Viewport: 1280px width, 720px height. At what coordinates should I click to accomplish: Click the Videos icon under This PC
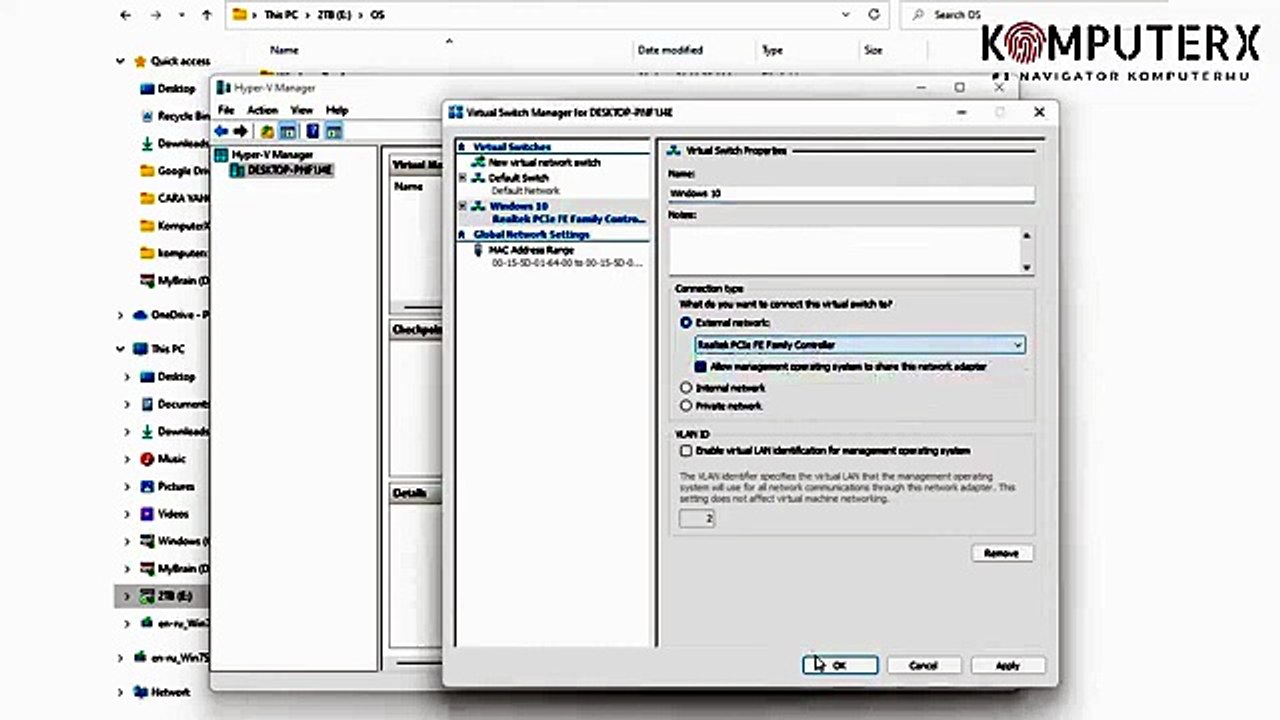coord(147,514)
